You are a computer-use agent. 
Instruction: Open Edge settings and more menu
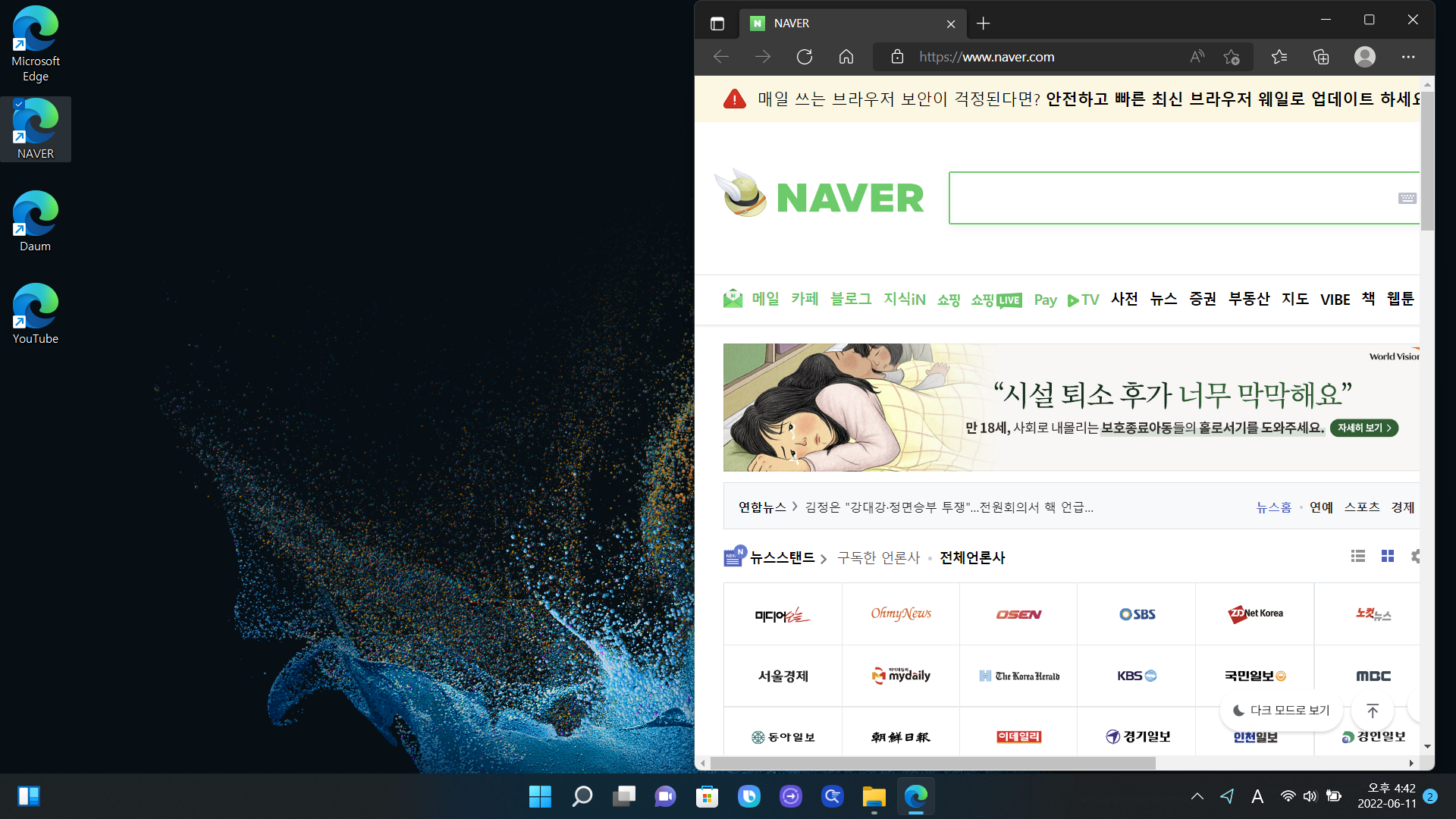point(1408,57)
